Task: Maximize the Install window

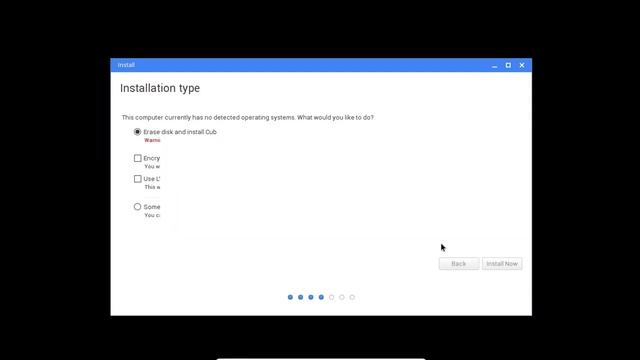Action: (x=508, y=65)
